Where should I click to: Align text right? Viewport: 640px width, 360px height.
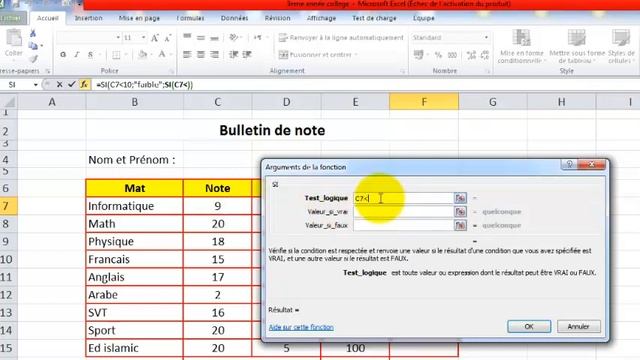(214, 54)
